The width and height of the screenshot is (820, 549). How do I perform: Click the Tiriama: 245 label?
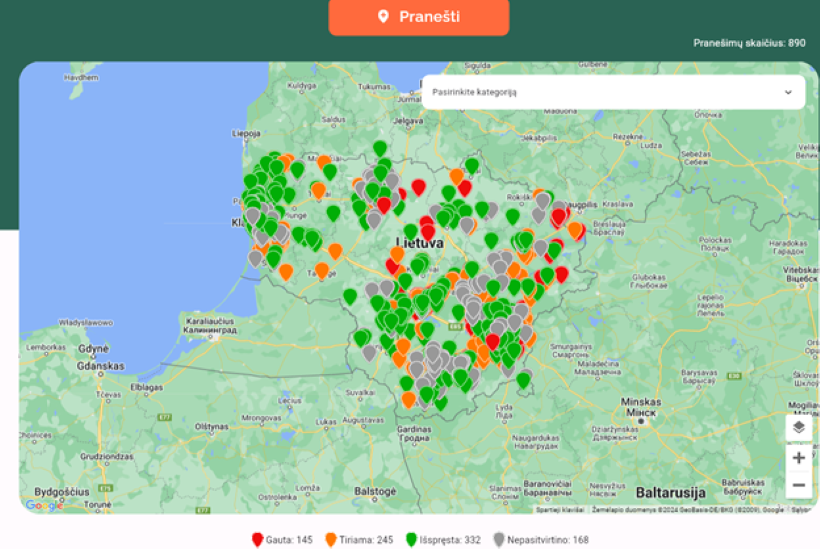click(x=366, y=540)
